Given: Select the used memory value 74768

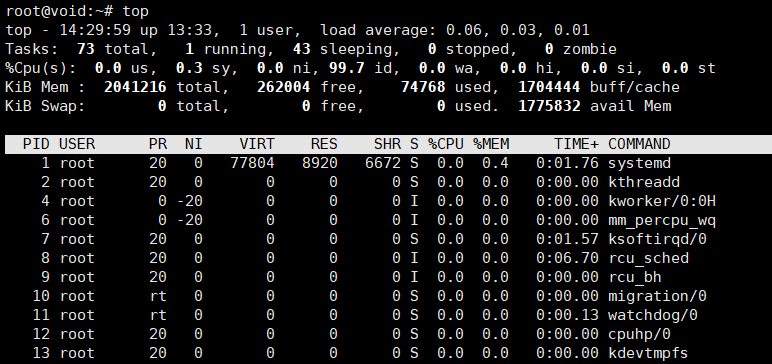Looking at the screenshot, I should (x=423, y=87).
